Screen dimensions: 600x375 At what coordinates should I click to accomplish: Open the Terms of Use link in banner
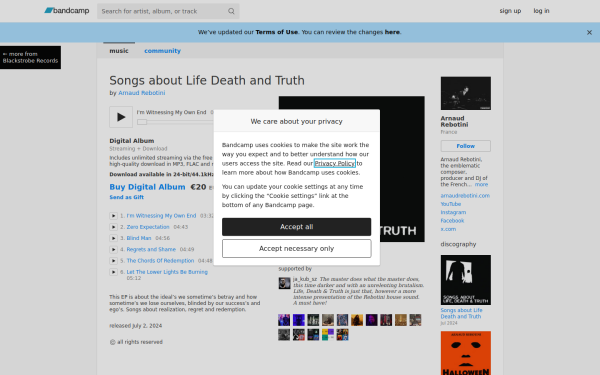[276, 32]
